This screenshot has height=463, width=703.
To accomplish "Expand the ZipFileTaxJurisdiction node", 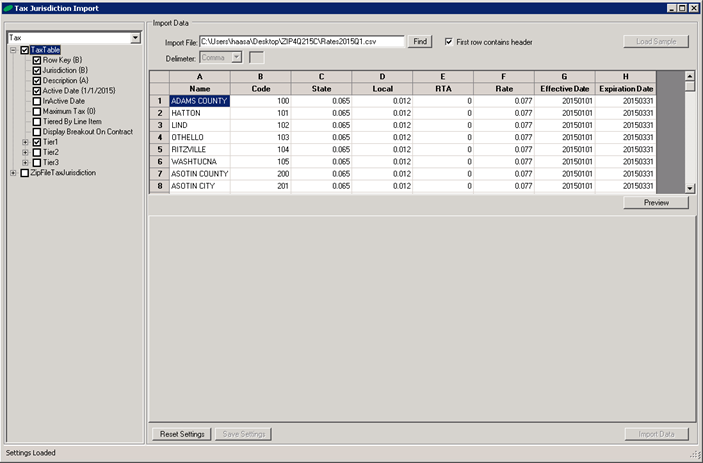I will click(x=13, y=173).
